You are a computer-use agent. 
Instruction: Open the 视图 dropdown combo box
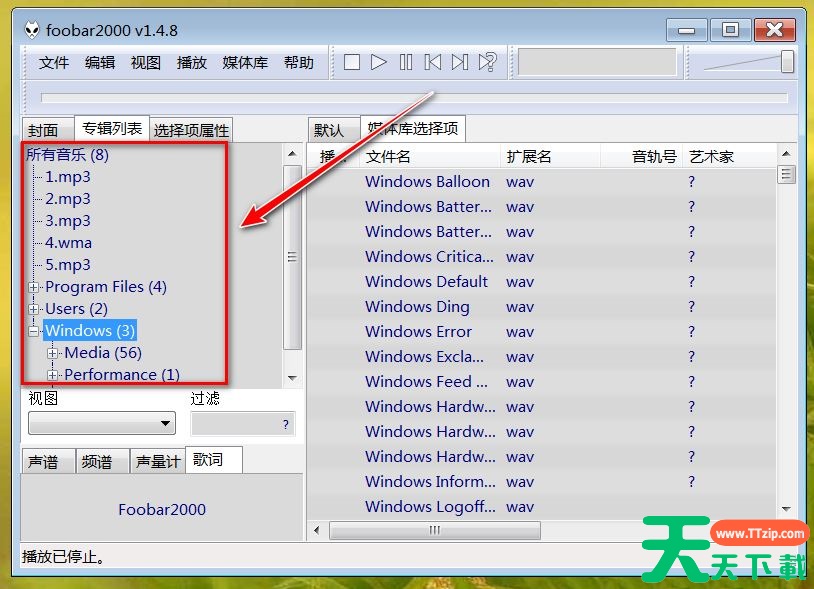click(102, 423)
